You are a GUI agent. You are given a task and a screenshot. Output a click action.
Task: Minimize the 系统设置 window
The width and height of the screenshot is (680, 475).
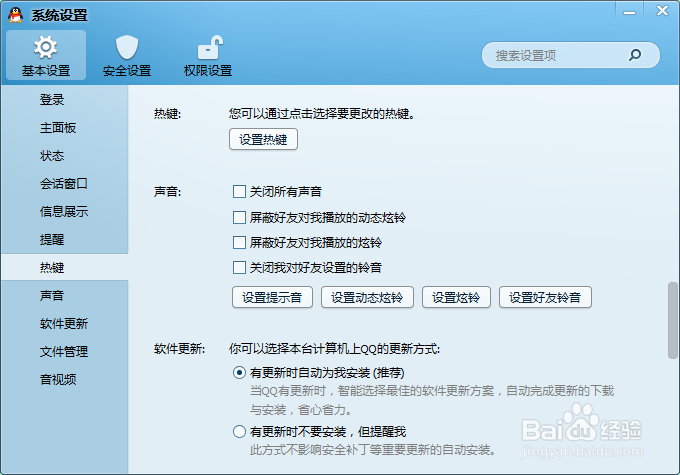[629, 11]
